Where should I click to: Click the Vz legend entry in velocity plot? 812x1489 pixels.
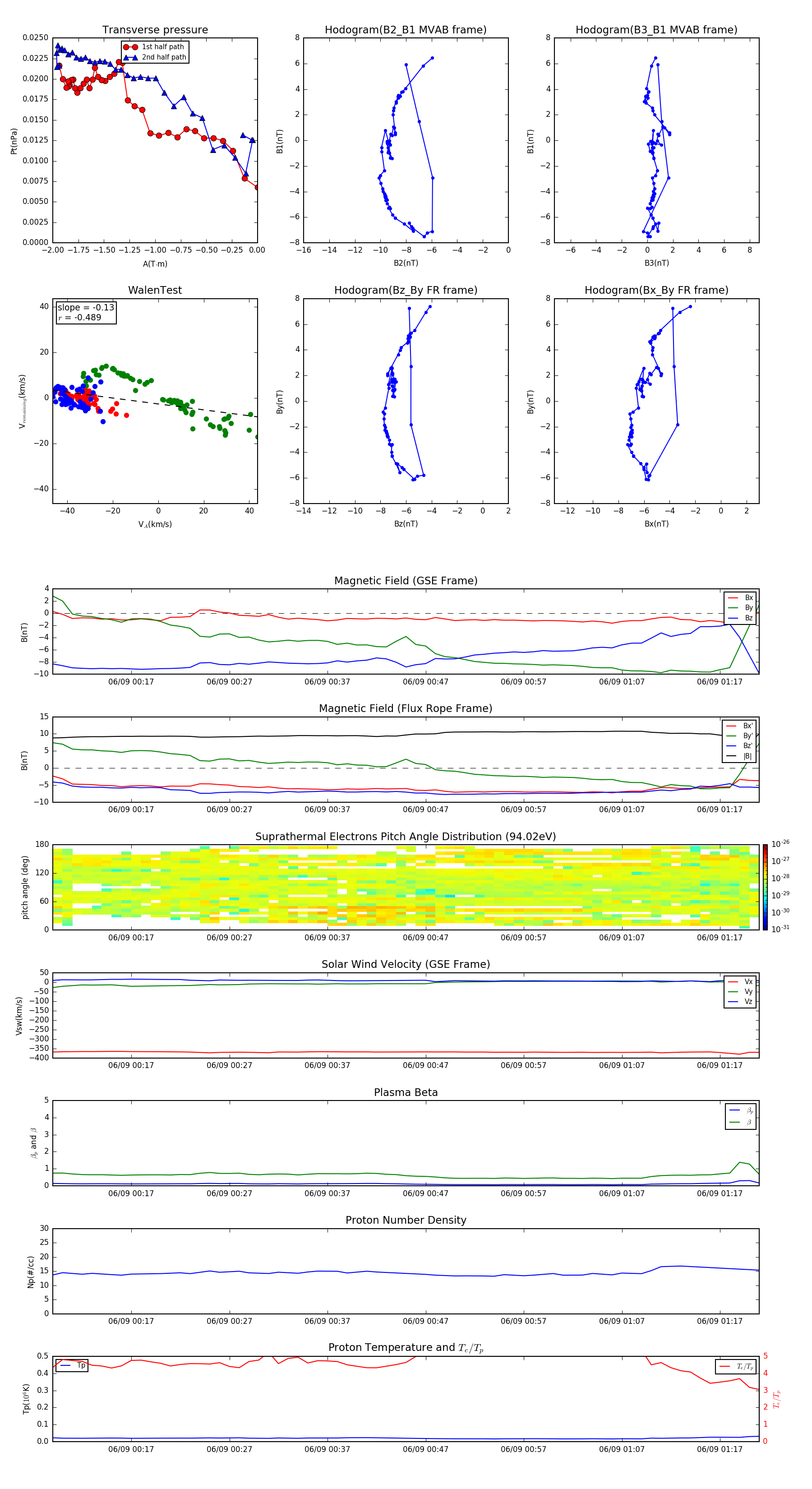(740, 1001)
